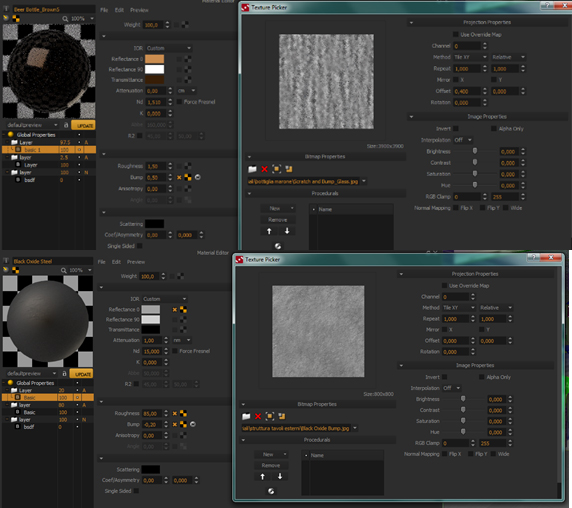Open Relative dropdown in Scratch and Bump_Glass picker
The image size is (572, 508).
click(508, 57)
